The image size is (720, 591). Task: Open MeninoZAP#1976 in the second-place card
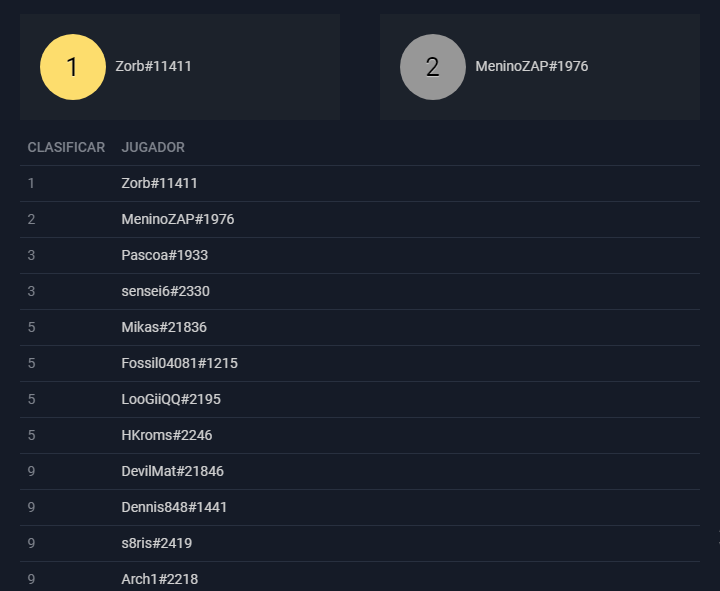pyautogui.click(x=532, y=66)
